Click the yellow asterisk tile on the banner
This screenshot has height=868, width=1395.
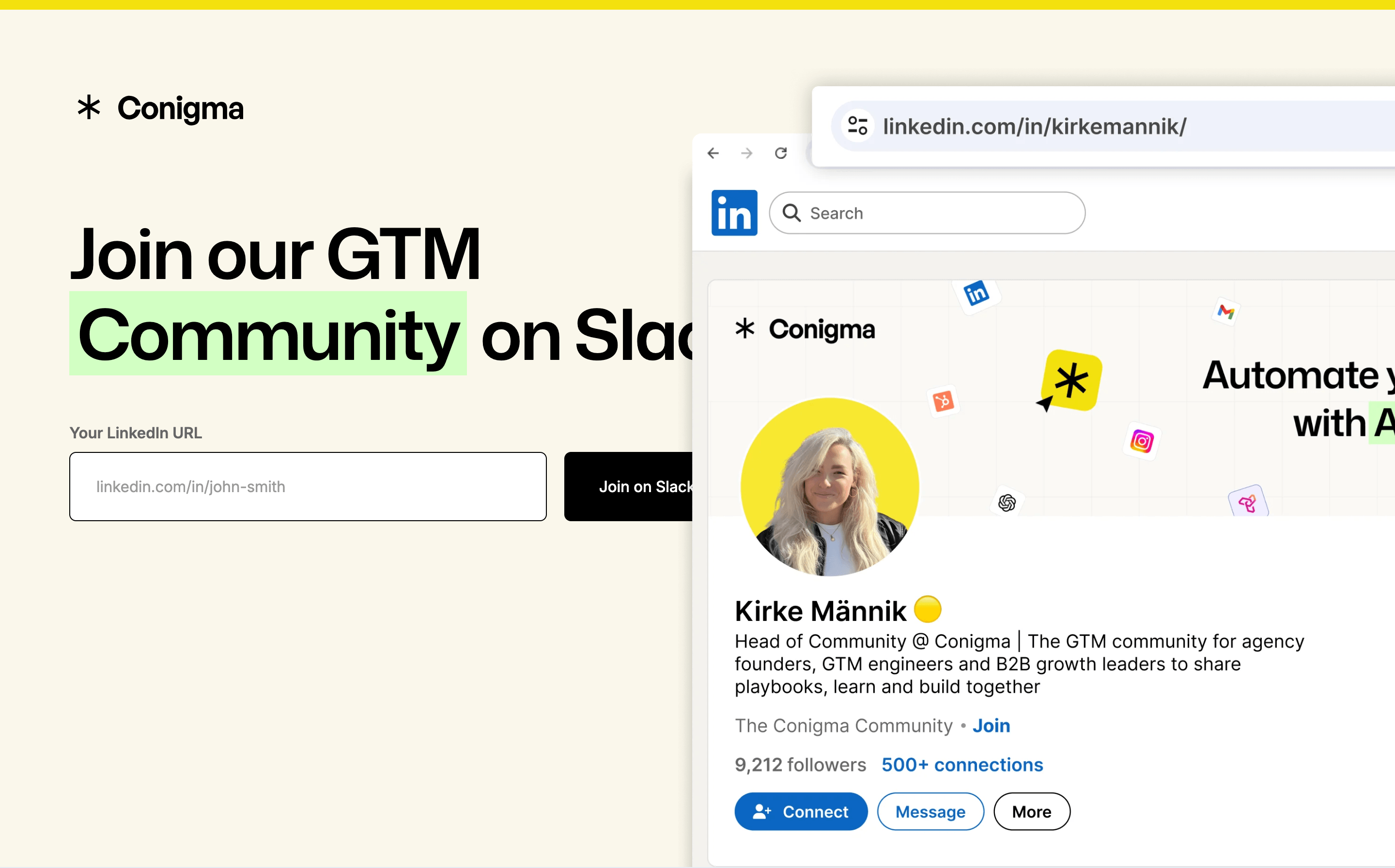click(x=1071, y=381)
